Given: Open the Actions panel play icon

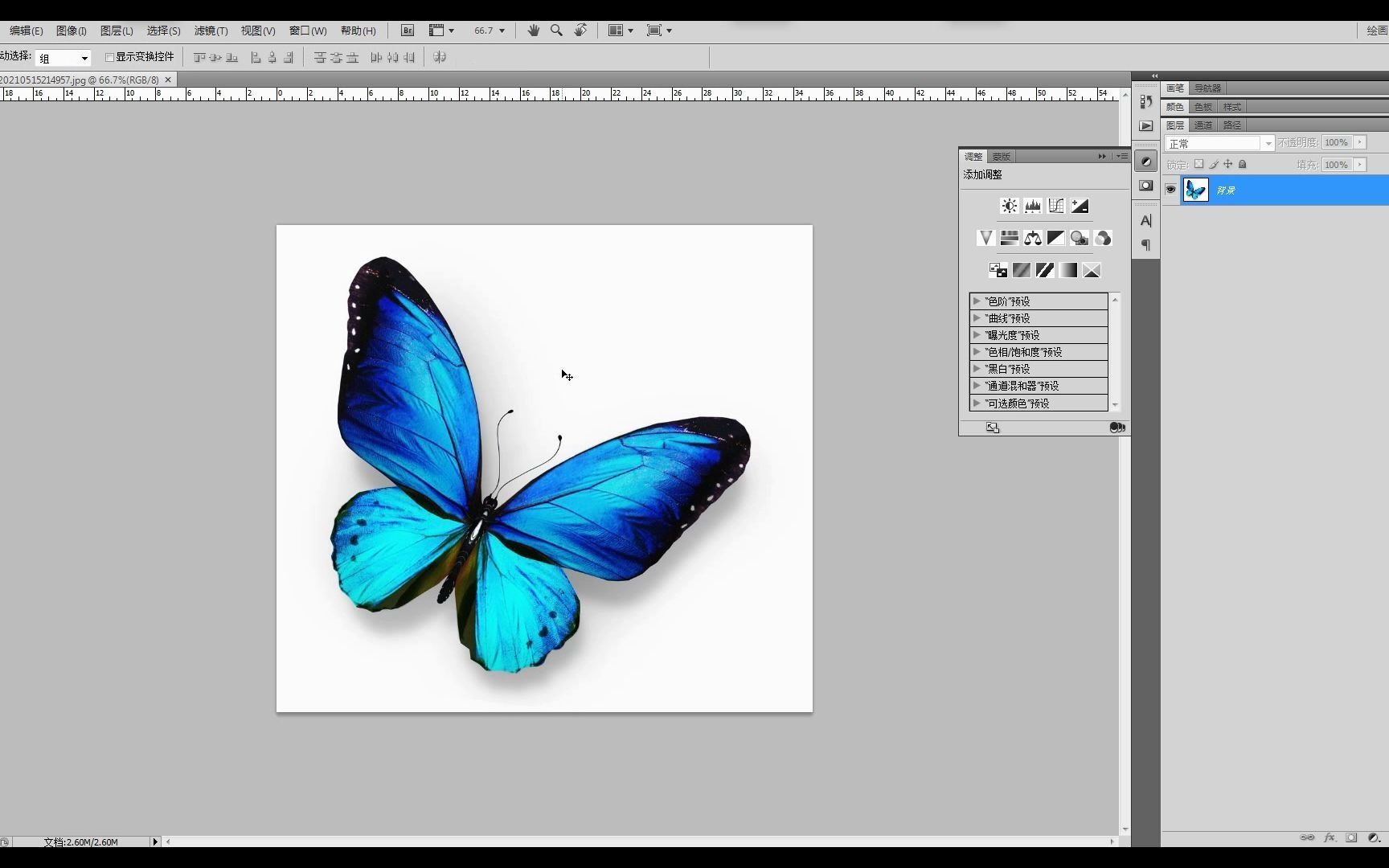Looking at the screenshot, I should point(1146,126).
